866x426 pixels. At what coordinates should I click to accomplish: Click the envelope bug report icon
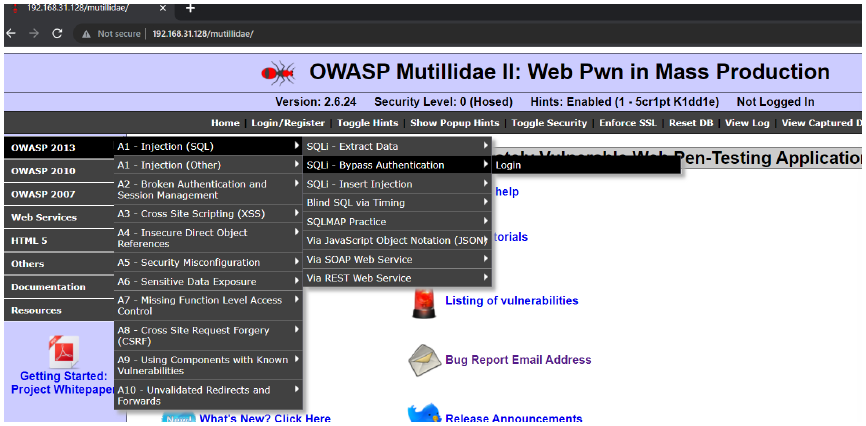[x=424, y=360]
